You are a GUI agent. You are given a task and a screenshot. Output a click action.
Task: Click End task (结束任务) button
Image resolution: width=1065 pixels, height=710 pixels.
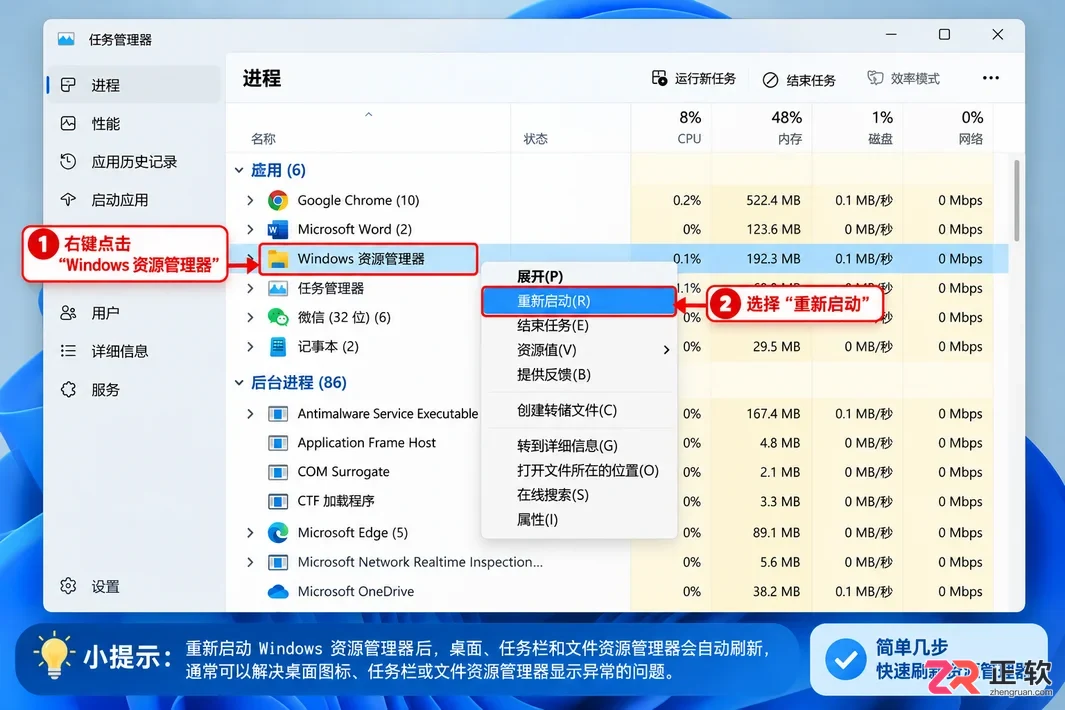(x=799, y=80)
